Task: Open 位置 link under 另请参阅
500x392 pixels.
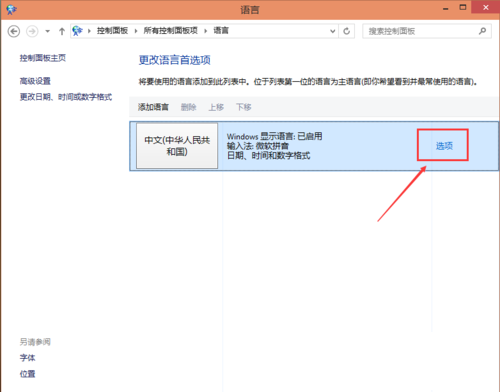Action: tap(27, 374)
